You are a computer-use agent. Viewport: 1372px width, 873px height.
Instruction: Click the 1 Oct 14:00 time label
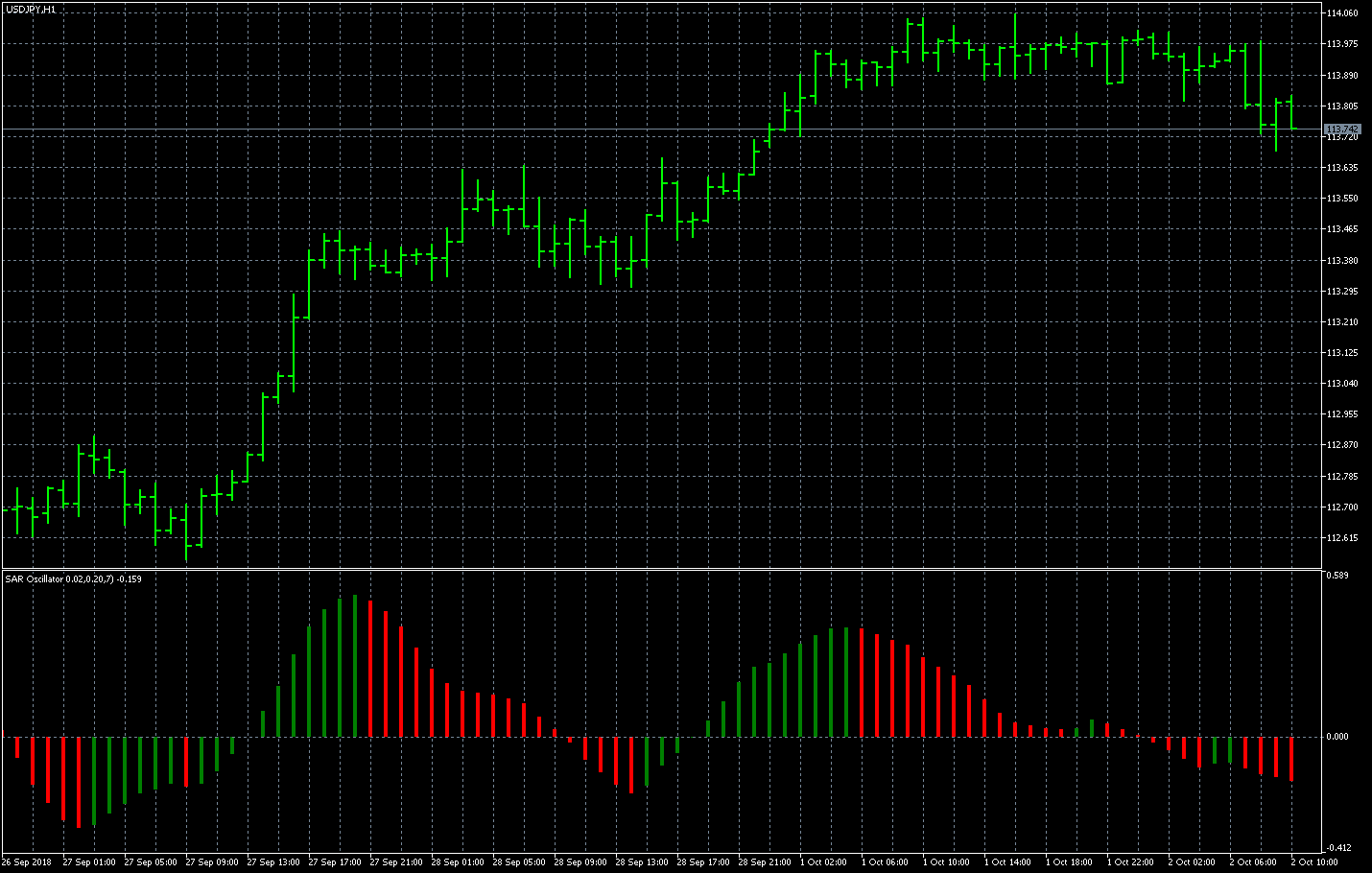[x=1007, y=862]
